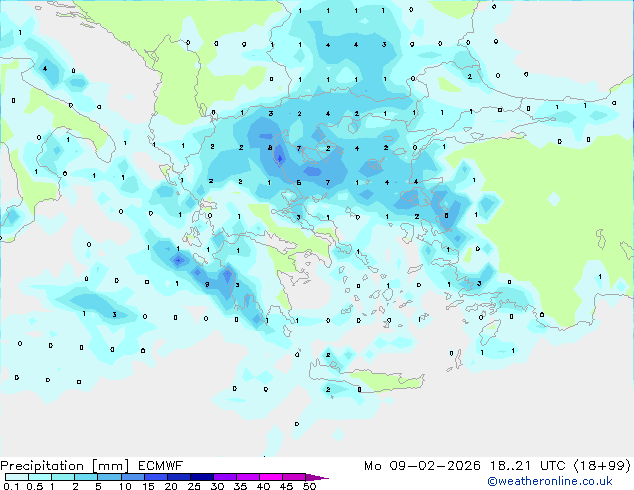Click the 'Precipitation [mm]' title text
Screen dimensions: 634x490
click(65, 466)
